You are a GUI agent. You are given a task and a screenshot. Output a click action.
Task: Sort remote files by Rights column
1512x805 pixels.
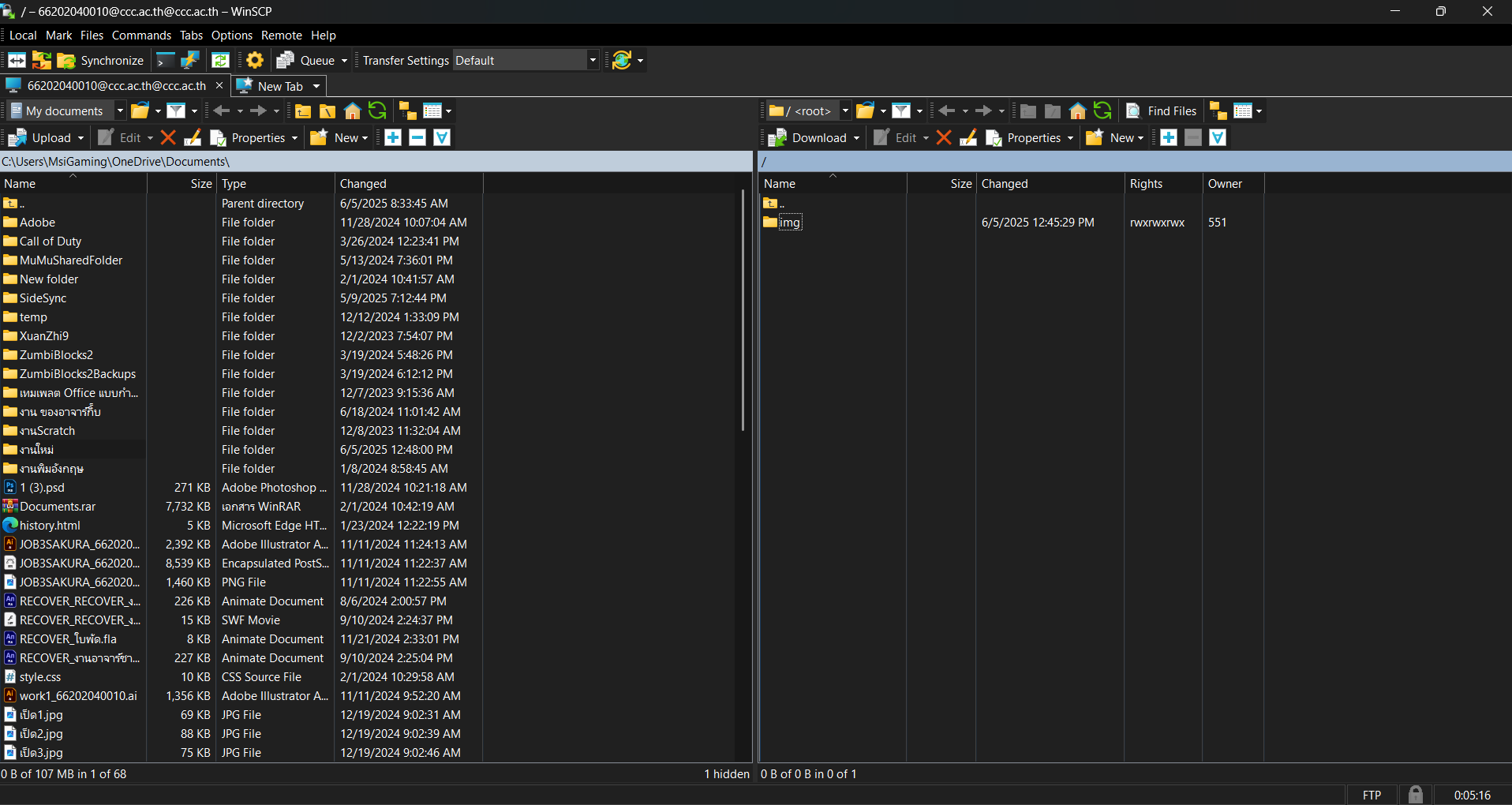[1163, 183]
